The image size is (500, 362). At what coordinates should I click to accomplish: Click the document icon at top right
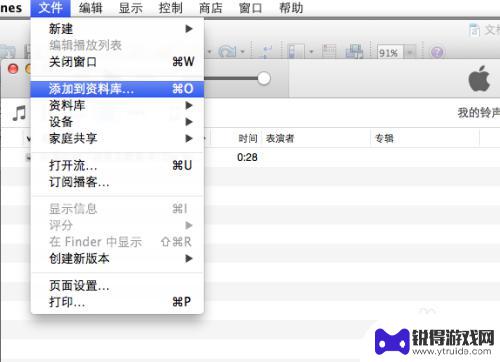[x=474, y=30]
